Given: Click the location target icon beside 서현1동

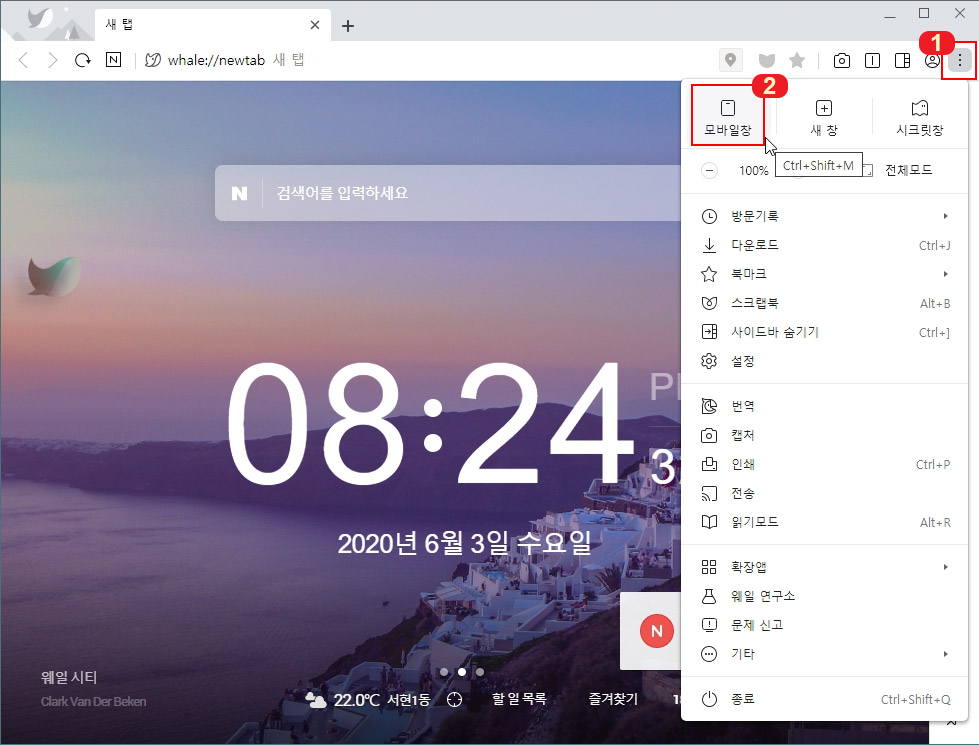Looking at the screenshot, I should [x=455, y=699].
